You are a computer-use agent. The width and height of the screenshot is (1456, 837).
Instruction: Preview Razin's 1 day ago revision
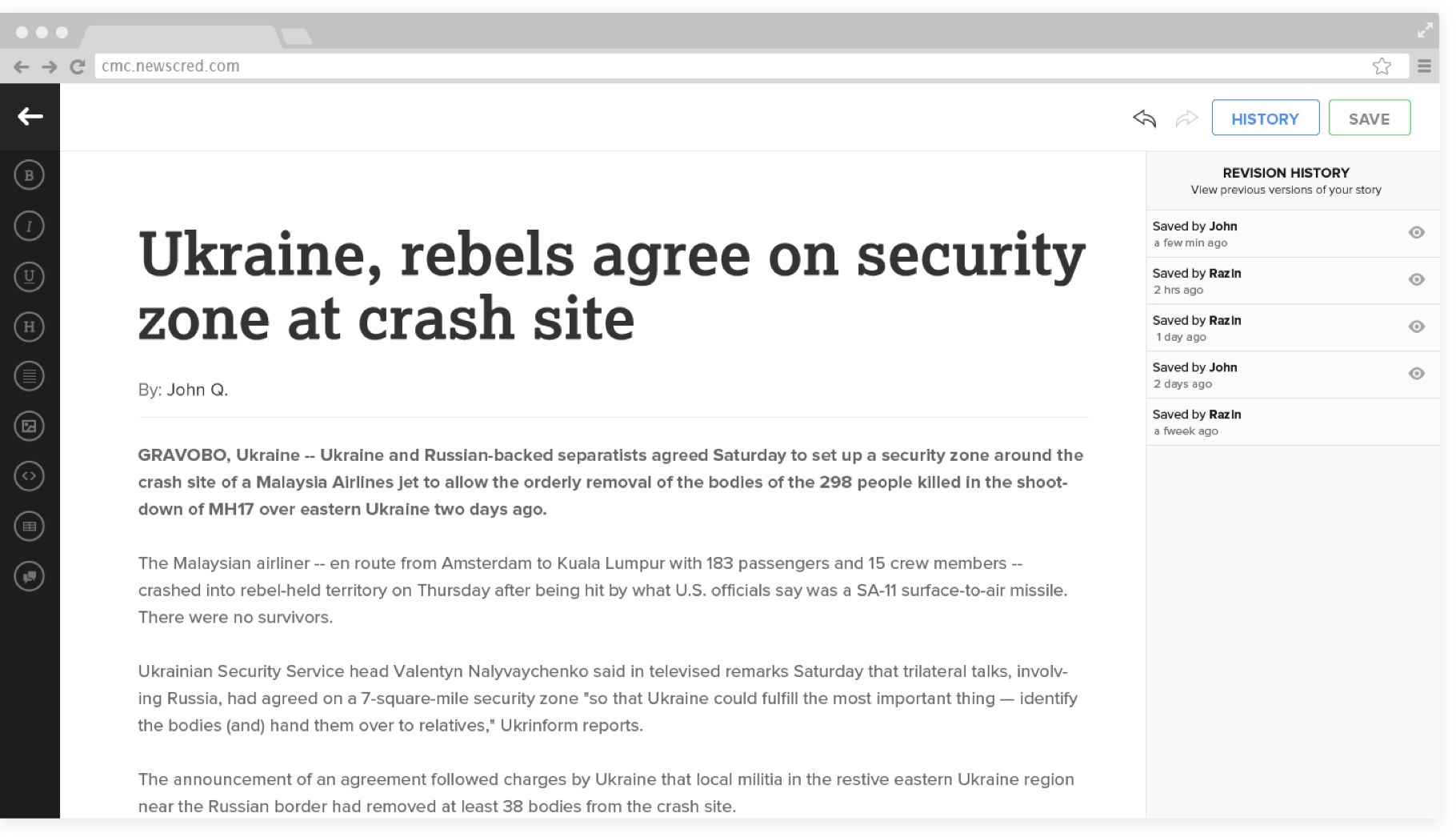[x=1416, y=326]
